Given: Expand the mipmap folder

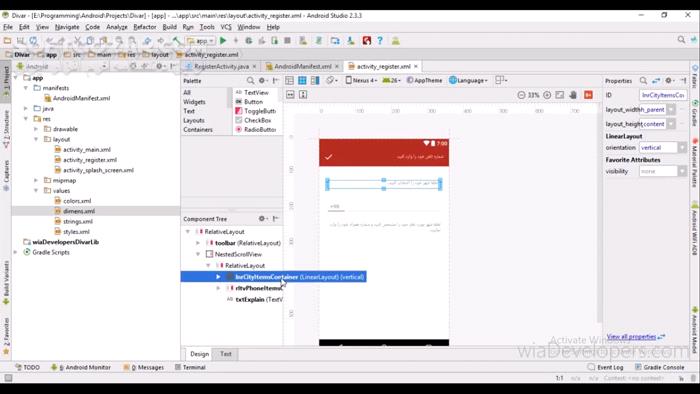Looking at the screenshot, I should [36, 180].
